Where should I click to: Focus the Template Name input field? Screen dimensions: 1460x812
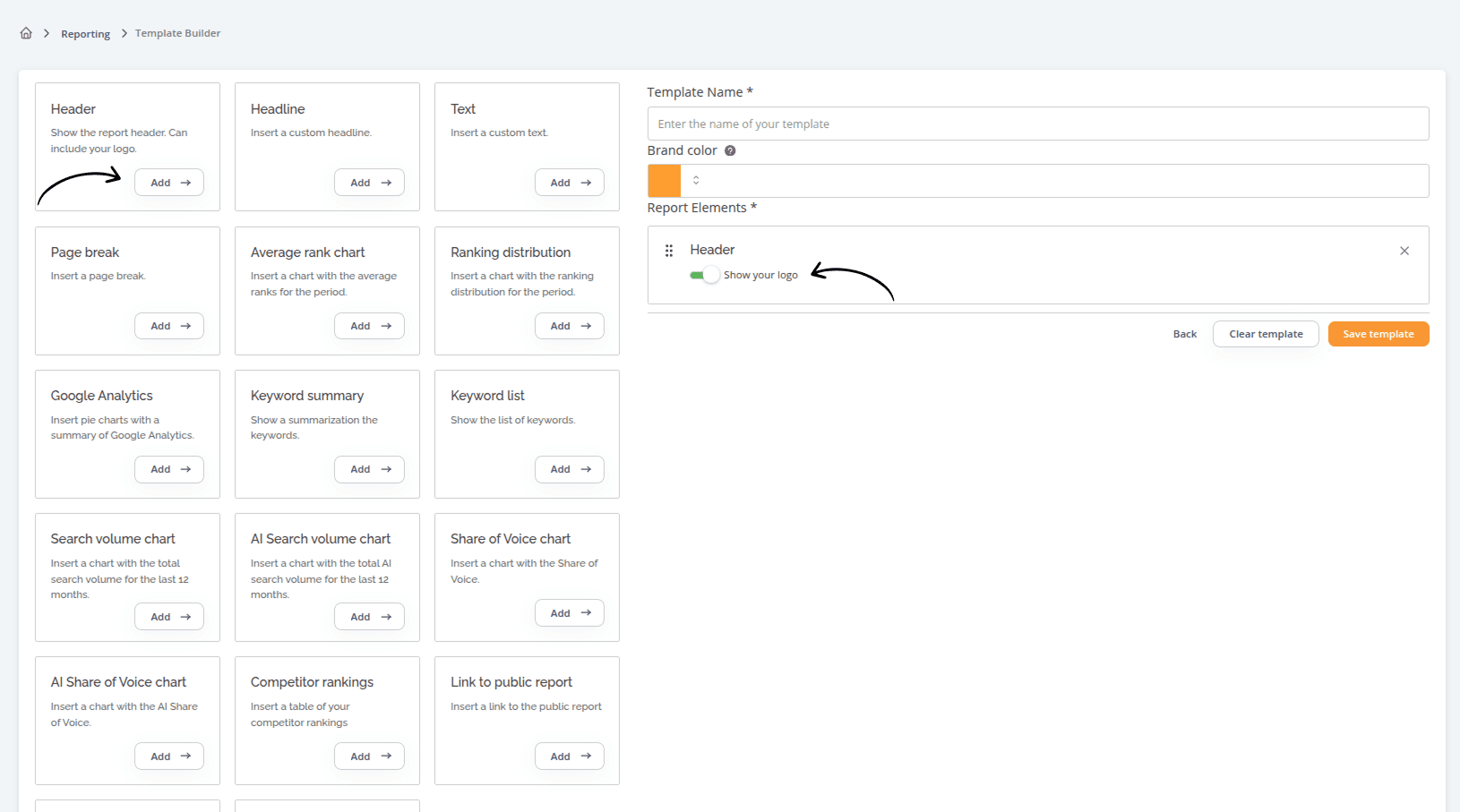coord(1038,124)
